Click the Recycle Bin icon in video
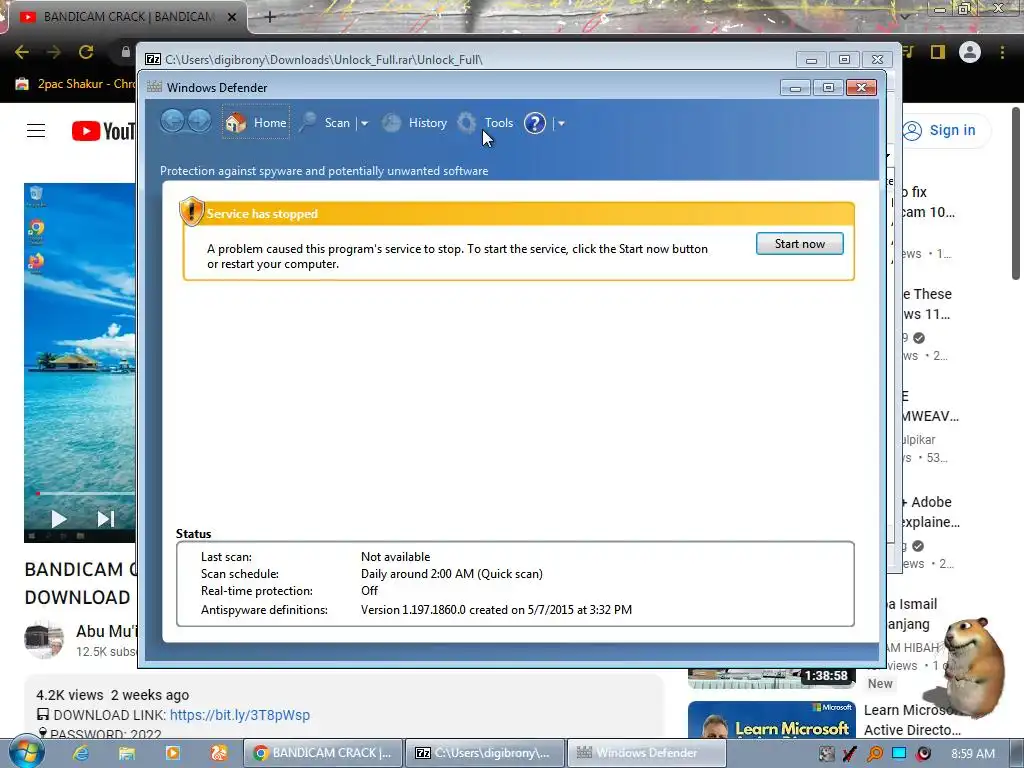The width and height of the screenshot is (1024, 768). point(36,195)
